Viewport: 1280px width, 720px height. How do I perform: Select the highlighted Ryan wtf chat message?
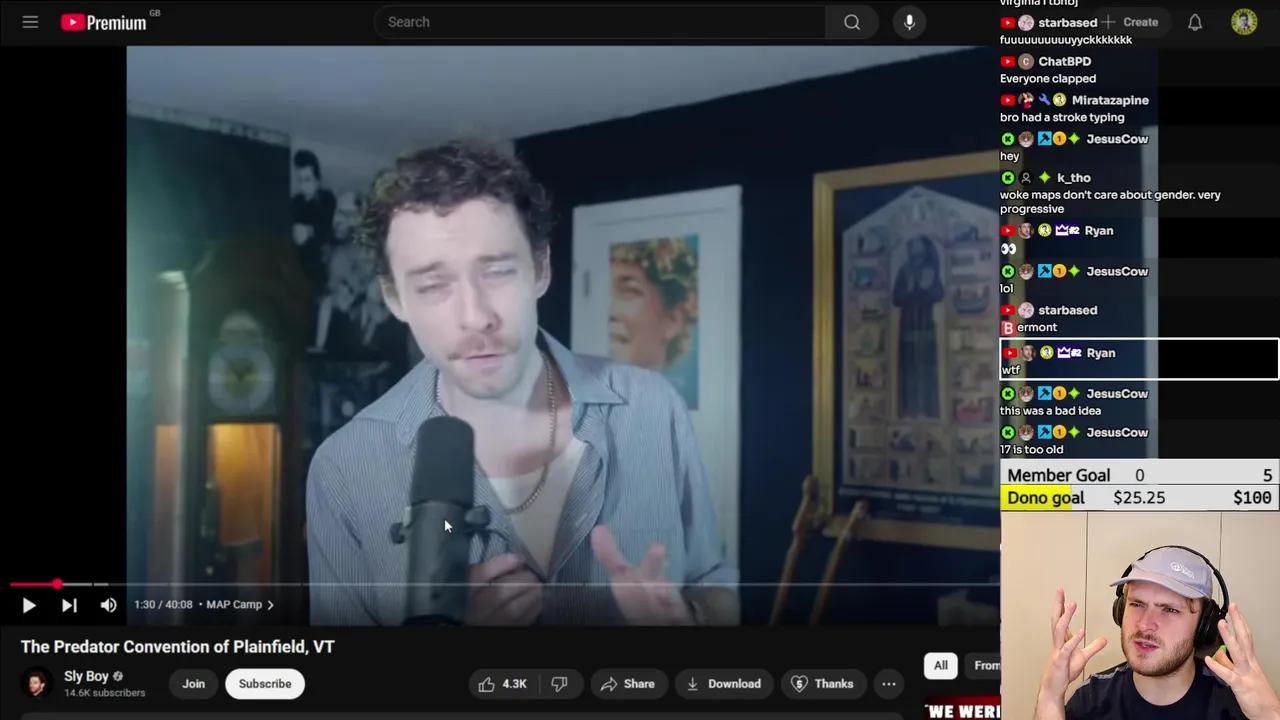(x=1139, y=360)
